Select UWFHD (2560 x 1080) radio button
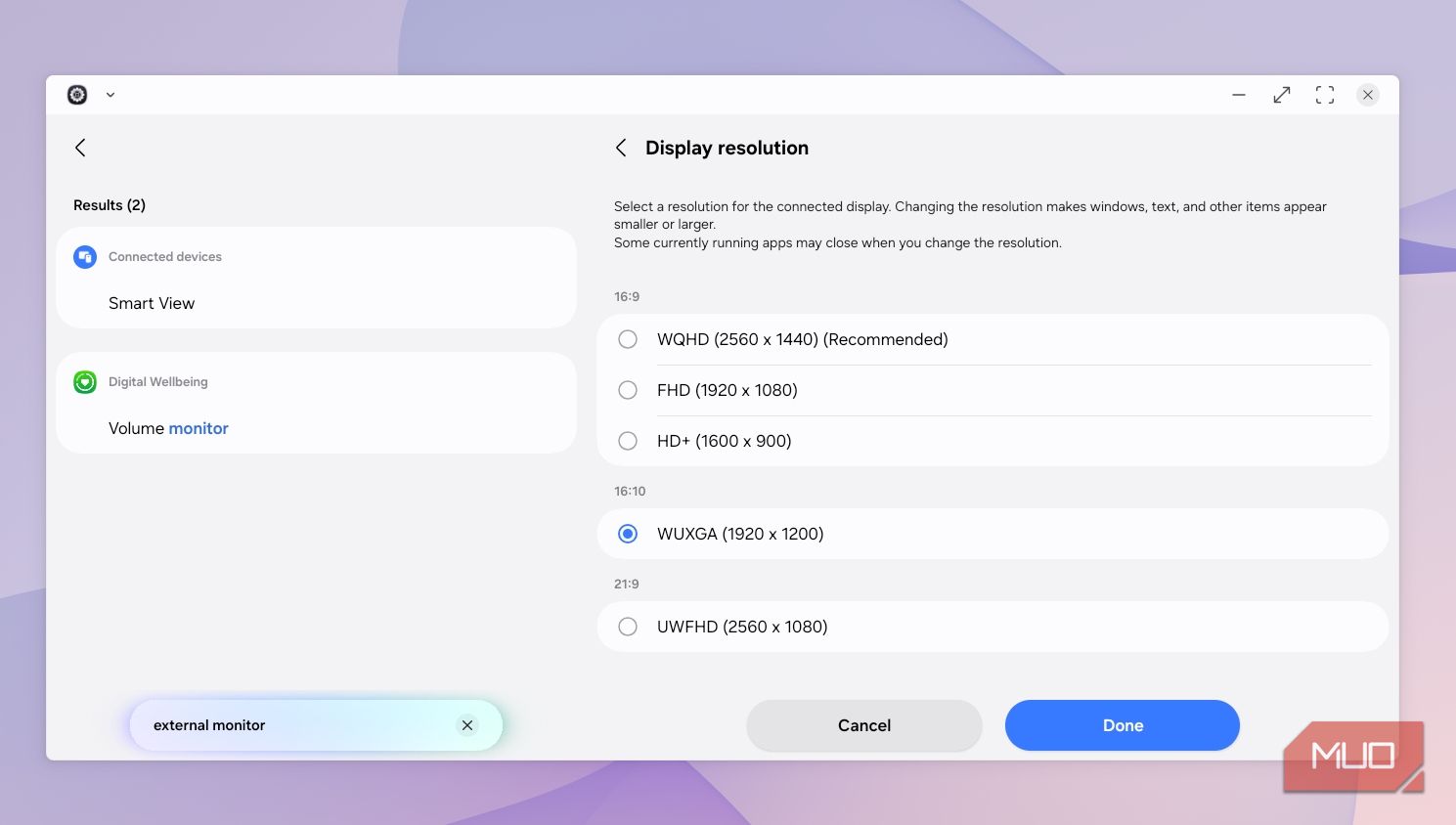 628,627
